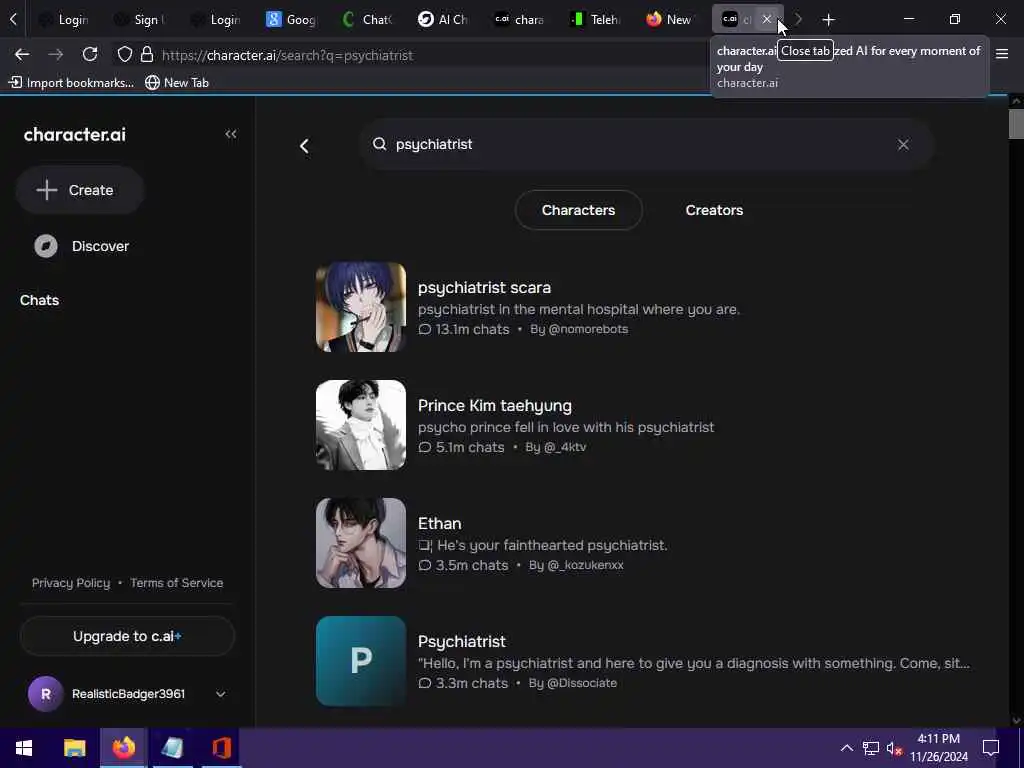The width and height of the screenshot is (1024, 768).
Task: Open the Privacy Policy link
Action: 71,583
